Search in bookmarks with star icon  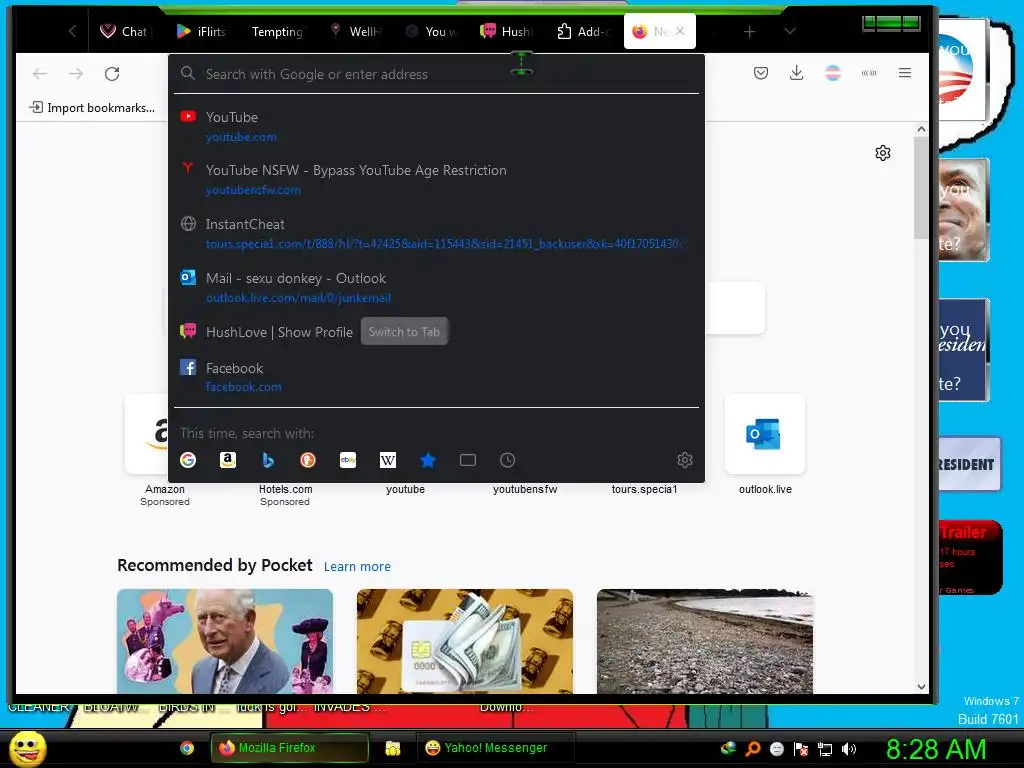click(428, 460)
